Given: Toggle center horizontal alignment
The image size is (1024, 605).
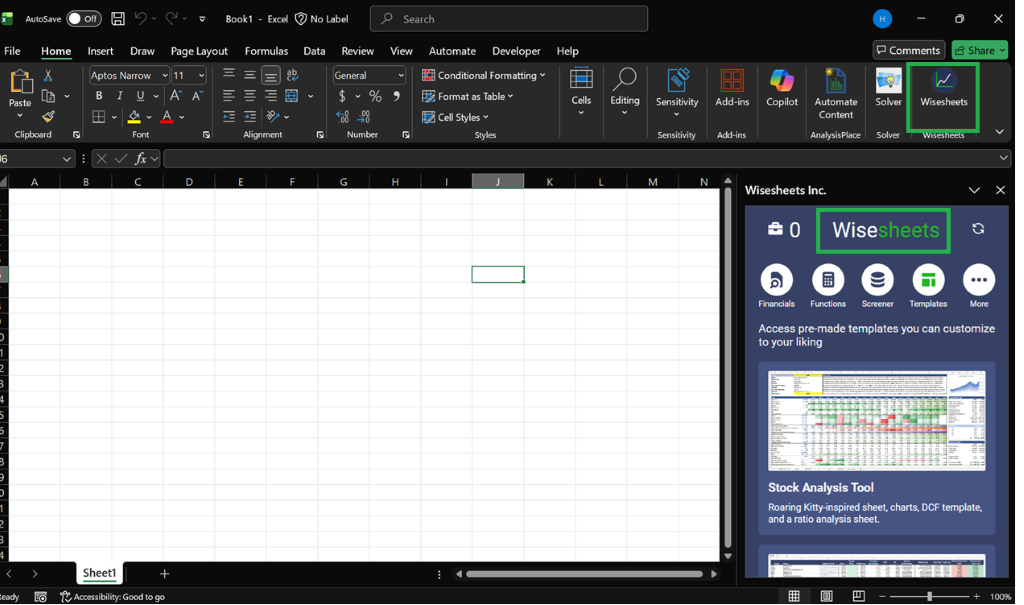Looking at the screenshot, I should pos(251,97).
